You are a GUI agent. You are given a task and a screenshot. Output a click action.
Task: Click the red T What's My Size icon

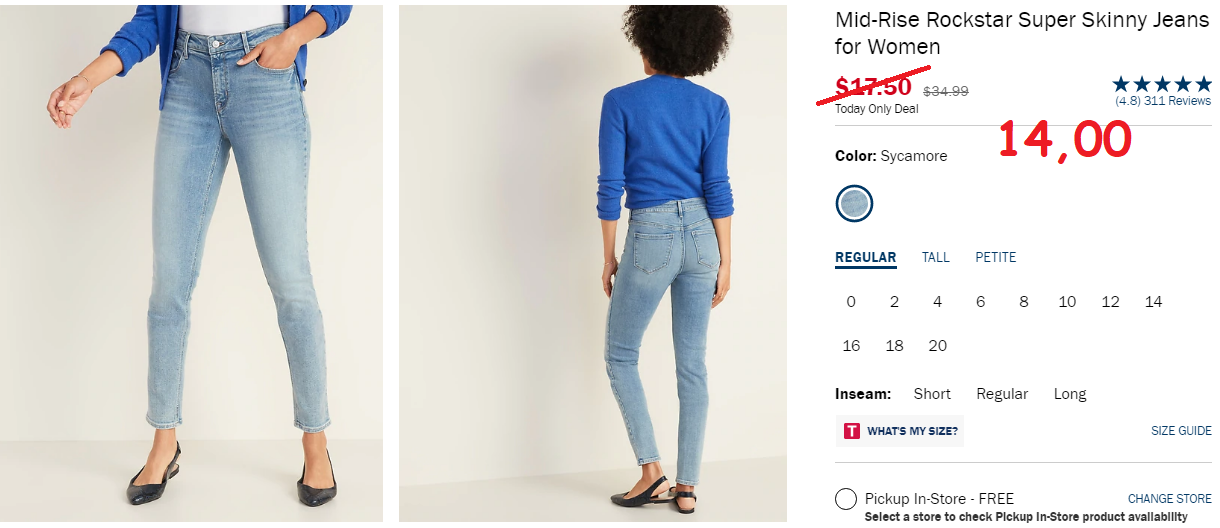coord(852,431)
